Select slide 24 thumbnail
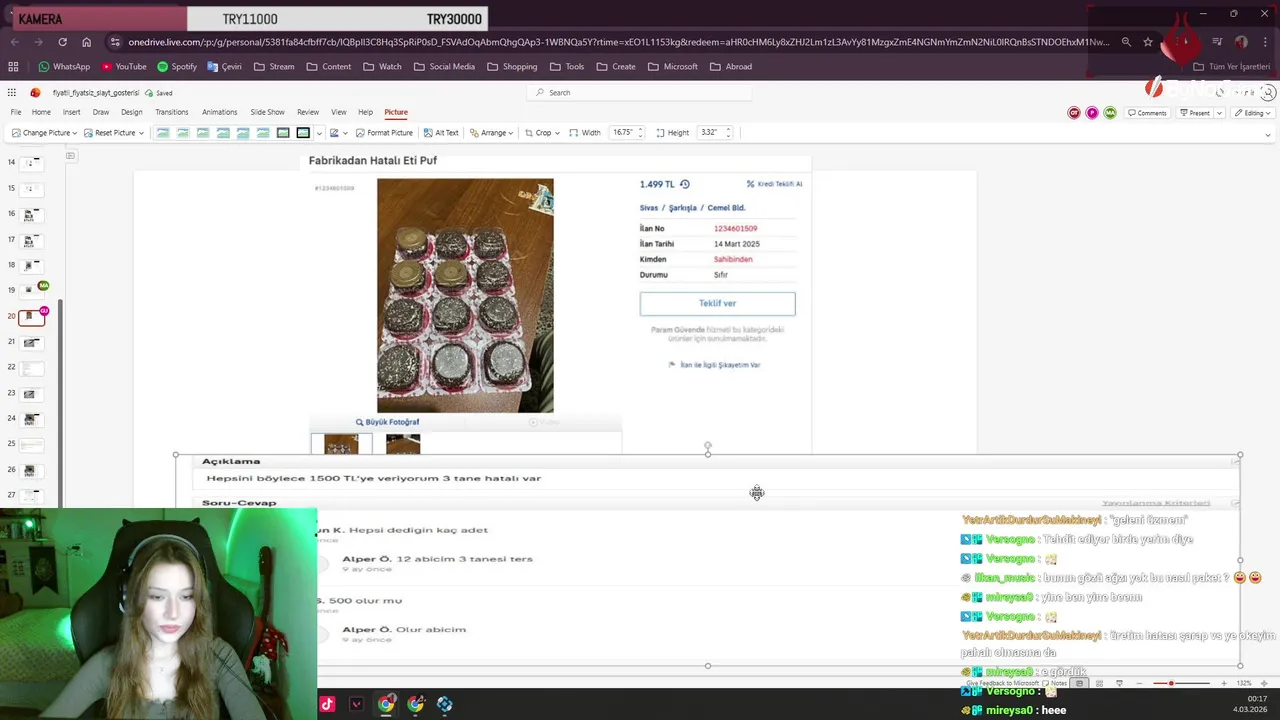 (x=31, y=419)
